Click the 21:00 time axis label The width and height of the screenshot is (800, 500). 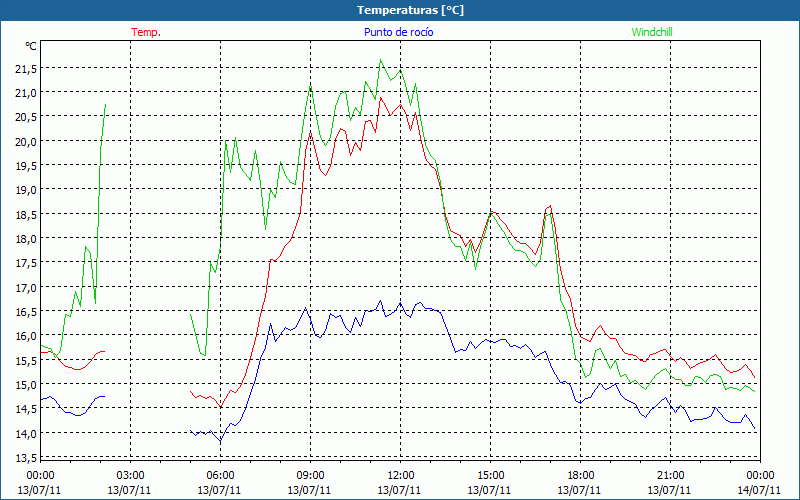(670, 476)
